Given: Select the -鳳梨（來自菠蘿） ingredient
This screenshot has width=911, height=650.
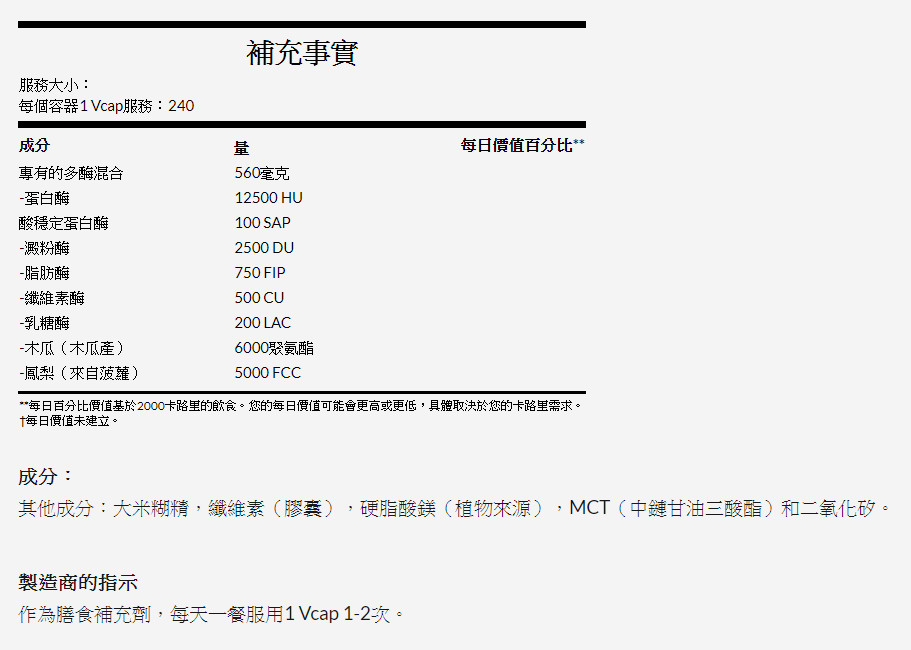Looking at the screenshot, I should (x=80, y=373).
